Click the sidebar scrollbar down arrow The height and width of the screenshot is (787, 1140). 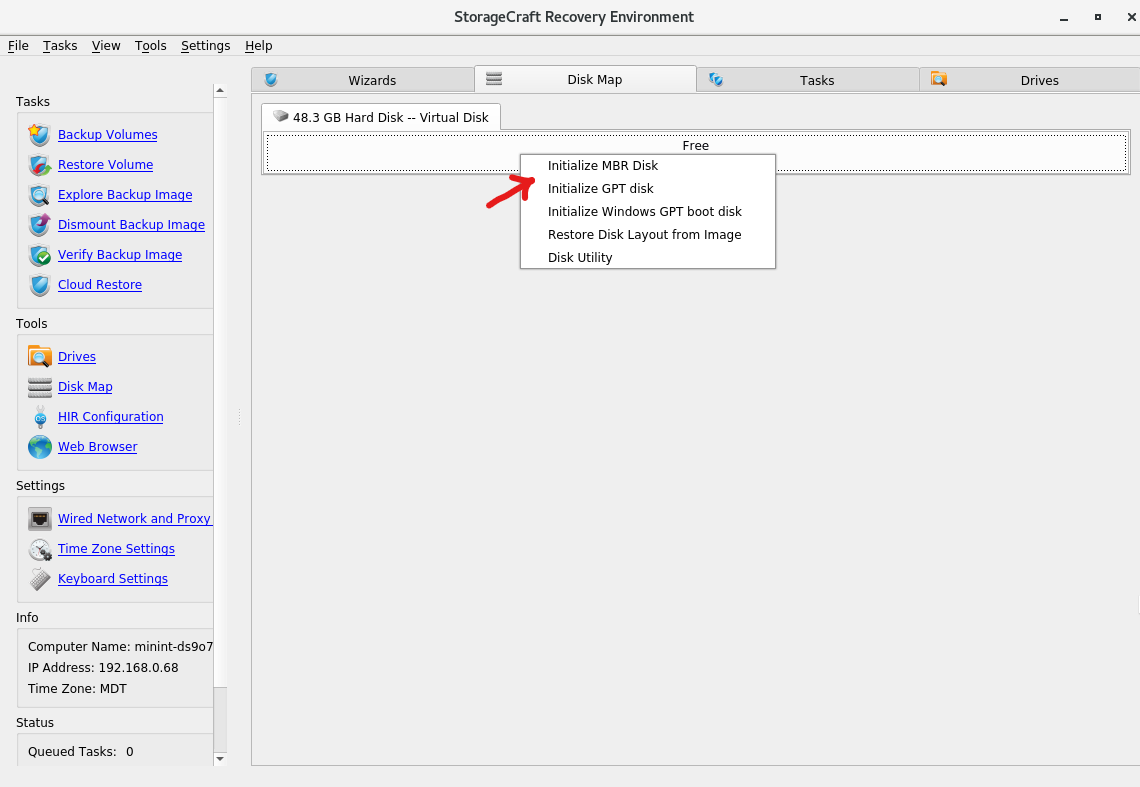point(219,758)
